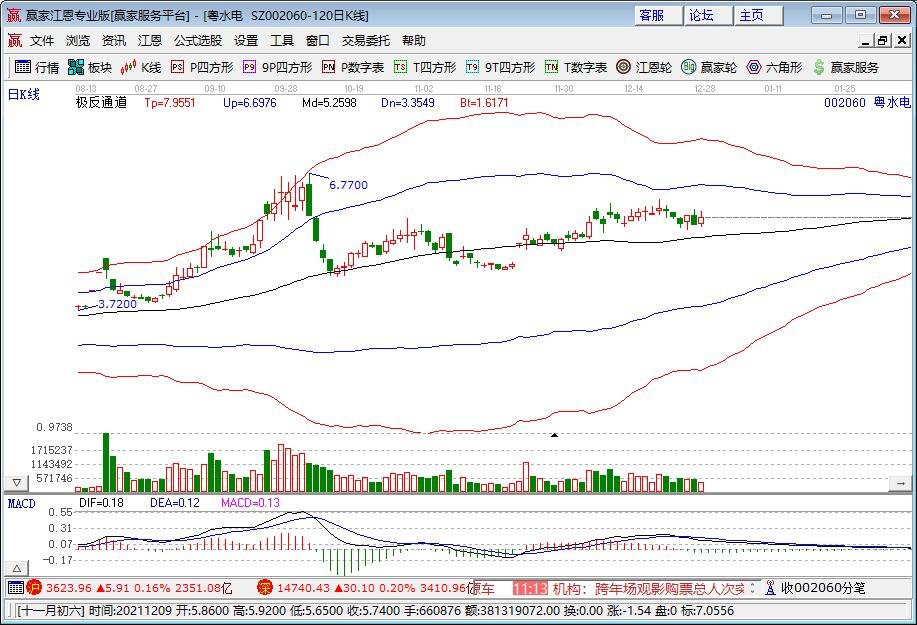The width and height of the screenshot is (917, 625).
Task: Click the 主页 homepage button
Action: (758, 15)
